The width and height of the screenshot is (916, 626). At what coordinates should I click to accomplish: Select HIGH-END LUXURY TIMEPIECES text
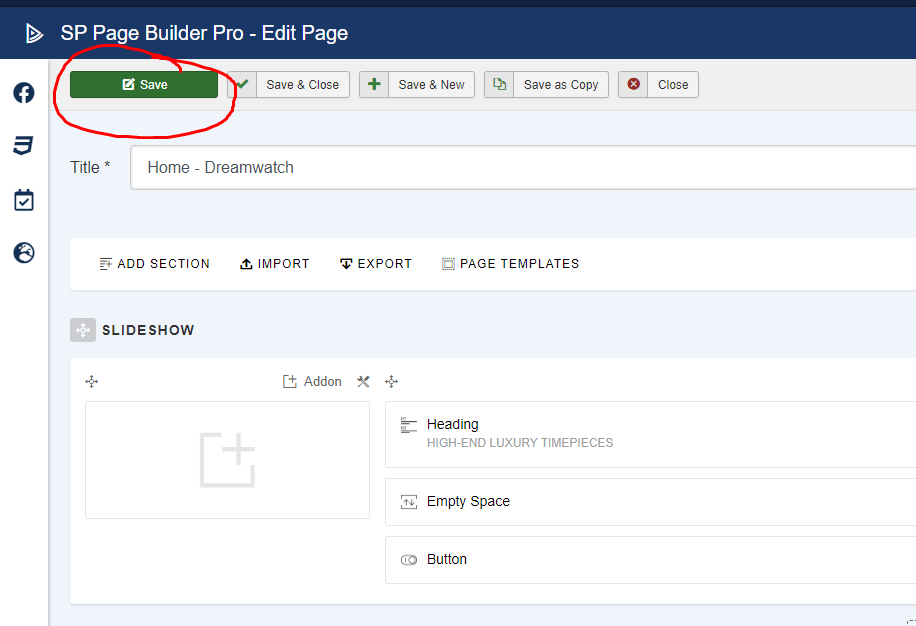[520, 443]
